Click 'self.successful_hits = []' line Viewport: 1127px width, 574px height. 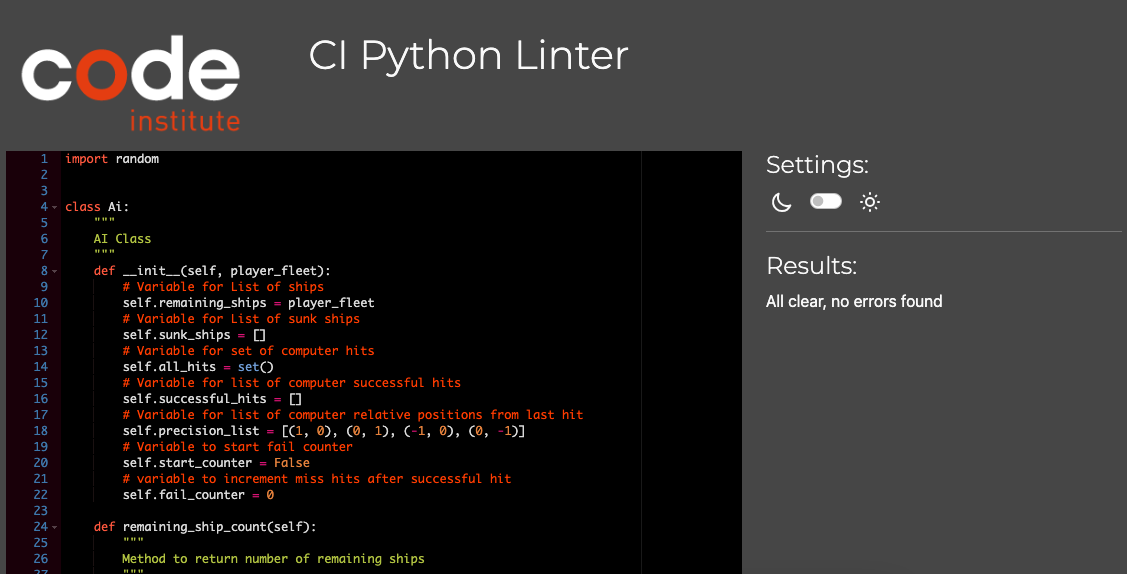(212, 399)
